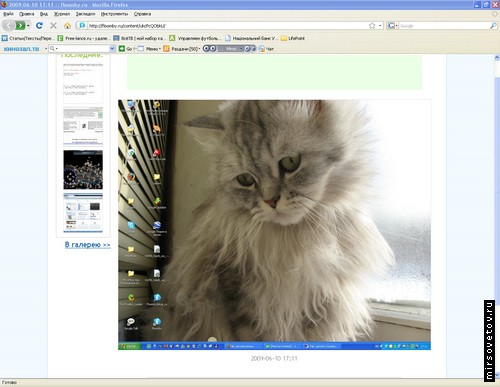Viewport: 500px width, 387px height.
Task: Open the Национальный банк bookmark
Action: tap(251, 38)
